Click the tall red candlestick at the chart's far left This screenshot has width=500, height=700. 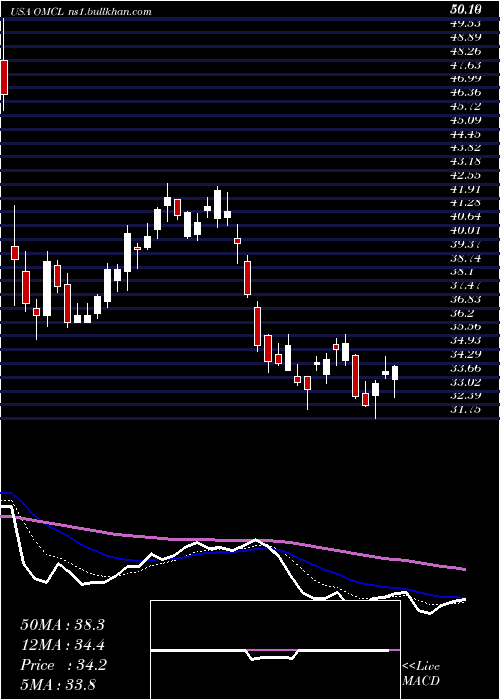click(x=4, y=77)
